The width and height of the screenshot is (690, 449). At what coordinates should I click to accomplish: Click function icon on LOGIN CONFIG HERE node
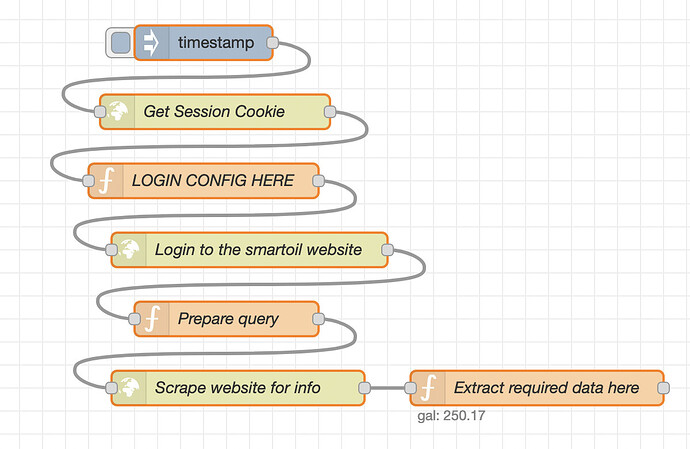tap(106, 181)
